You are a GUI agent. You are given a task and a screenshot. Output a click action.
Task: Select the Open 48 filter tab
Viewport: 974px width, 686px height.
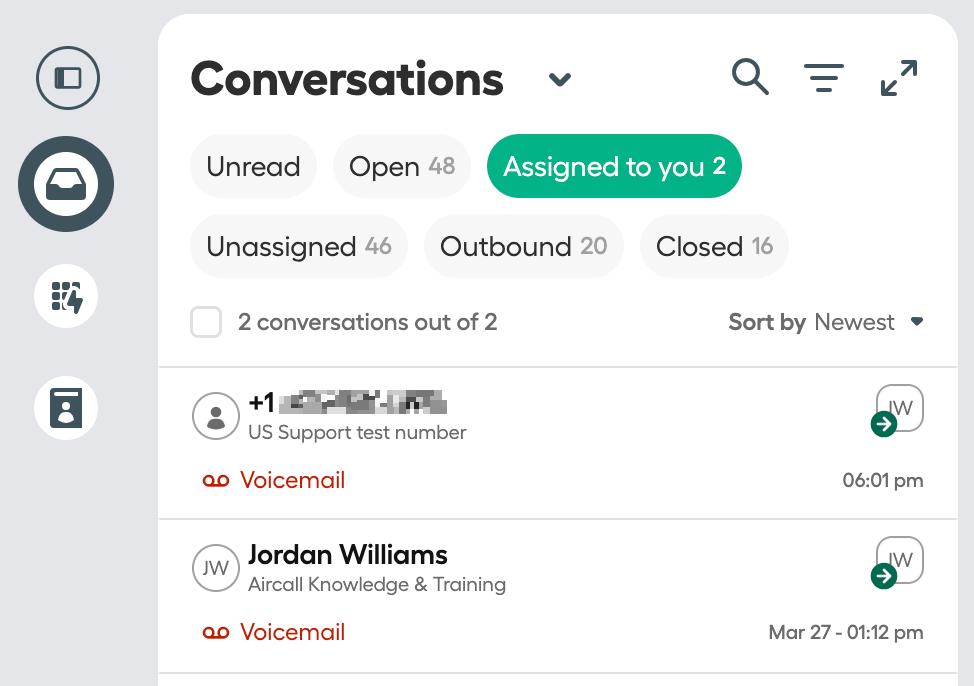pos(402,167)
